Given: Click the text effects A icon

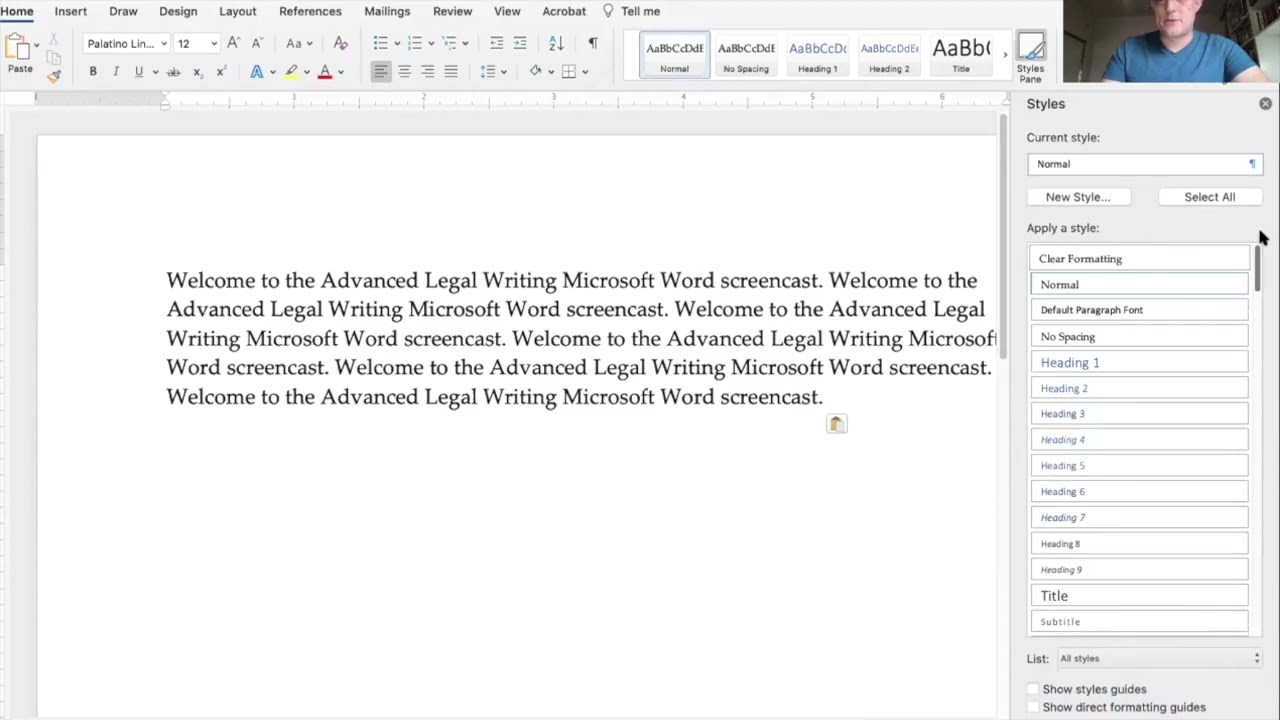Looking at the screenshot, I should [x=257, y=72].
